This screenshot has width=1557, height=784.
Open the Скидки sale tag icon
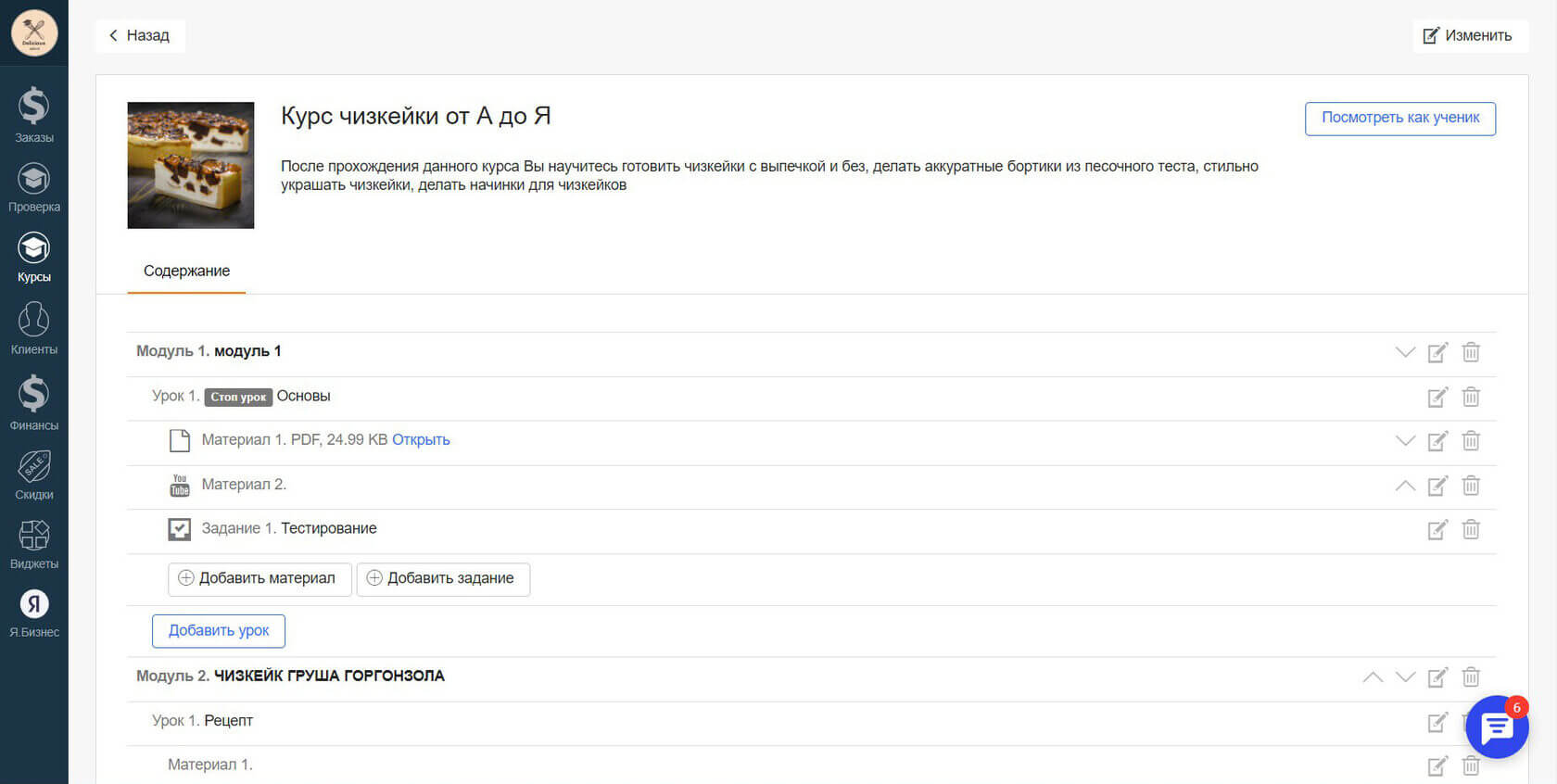click(x=33, y=474)
